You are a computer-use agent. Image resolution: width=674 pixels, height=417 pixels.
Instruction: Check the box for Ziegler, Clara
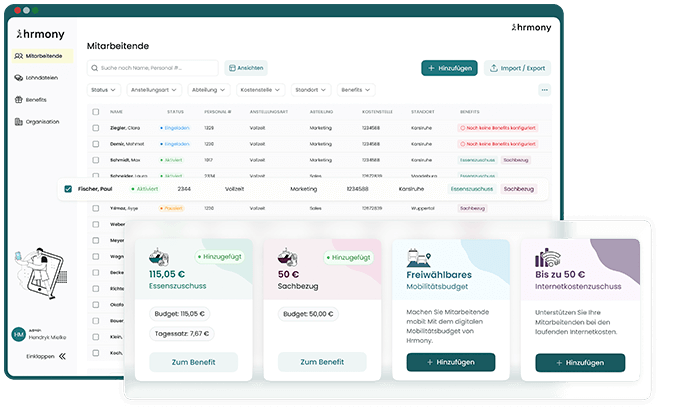tap(95, 128)
